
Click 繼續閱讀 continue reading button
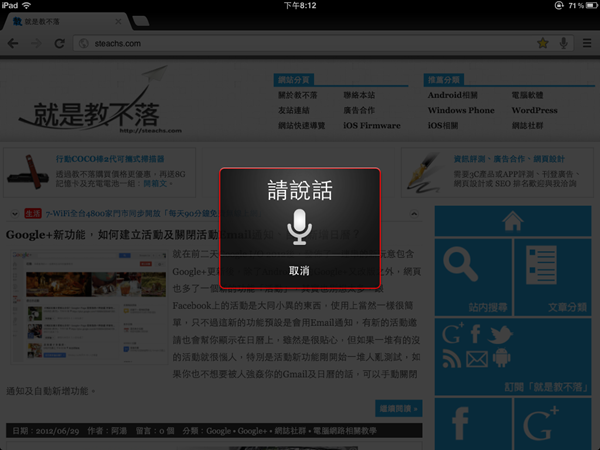[399, 409]
